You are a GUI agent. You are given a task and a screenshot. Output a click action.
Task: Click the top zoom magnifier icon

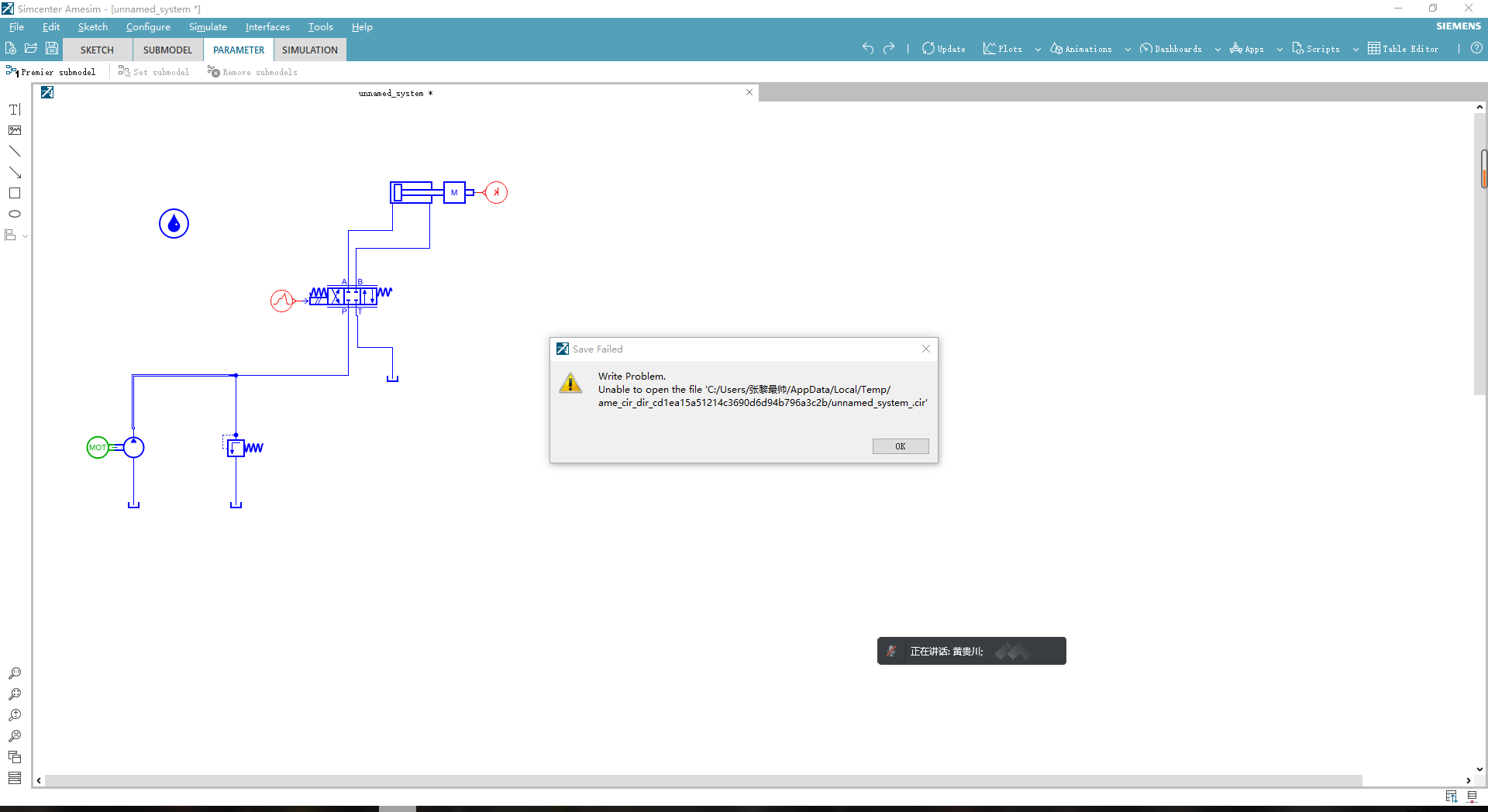[15, 673]
